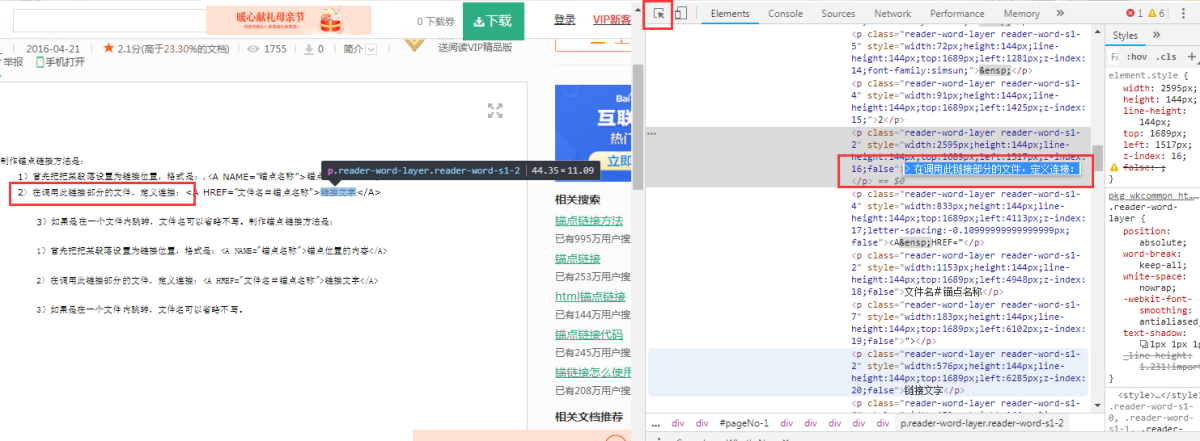This screenshot has width=1200, height=441.
Task: Open DevTools three-dot customize menu
Action: pyautogui.click(x=1183, y=14)
